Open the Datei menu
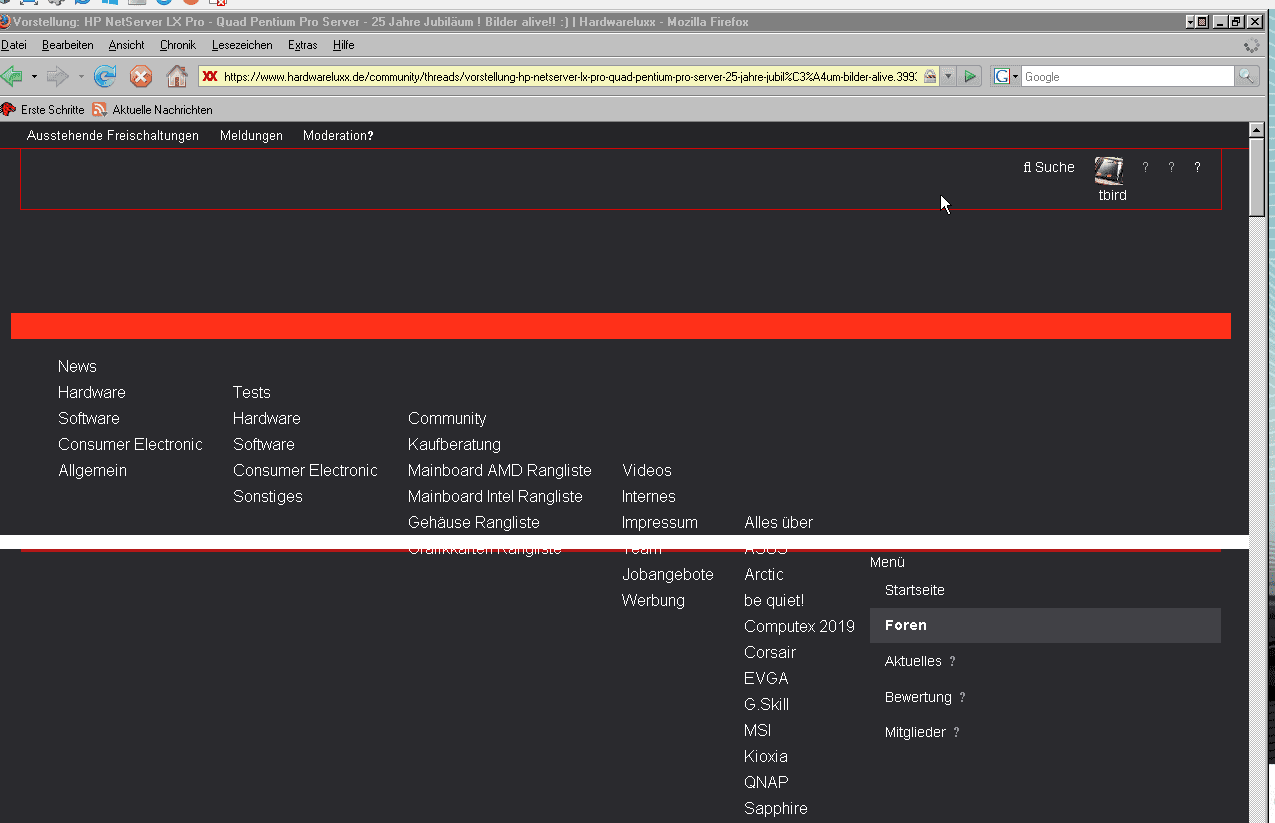This screenshot has width=1275, height=823. [14, 45]
